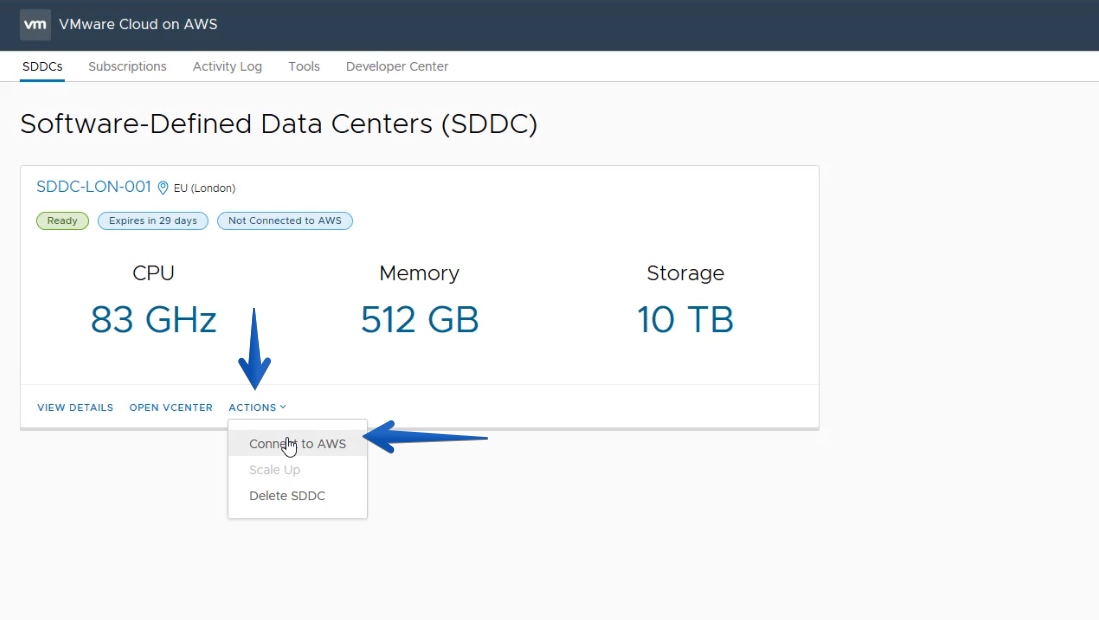Click the 512 GB Memory value

(x=419, y=320)
